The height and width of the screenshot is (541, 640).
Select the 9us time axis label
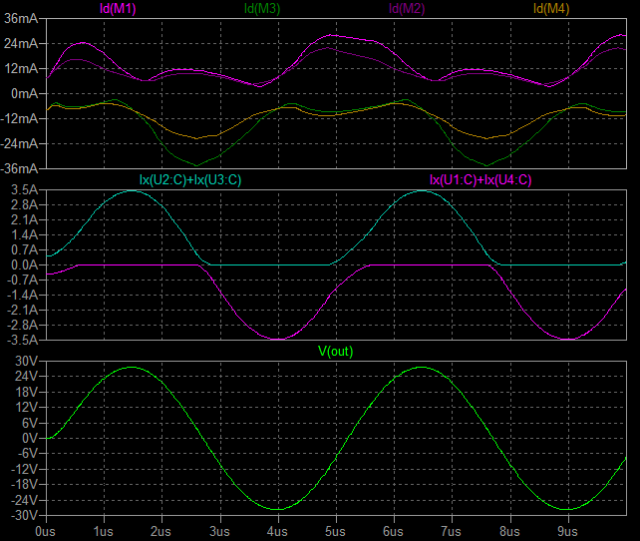[x=568, y=531]
